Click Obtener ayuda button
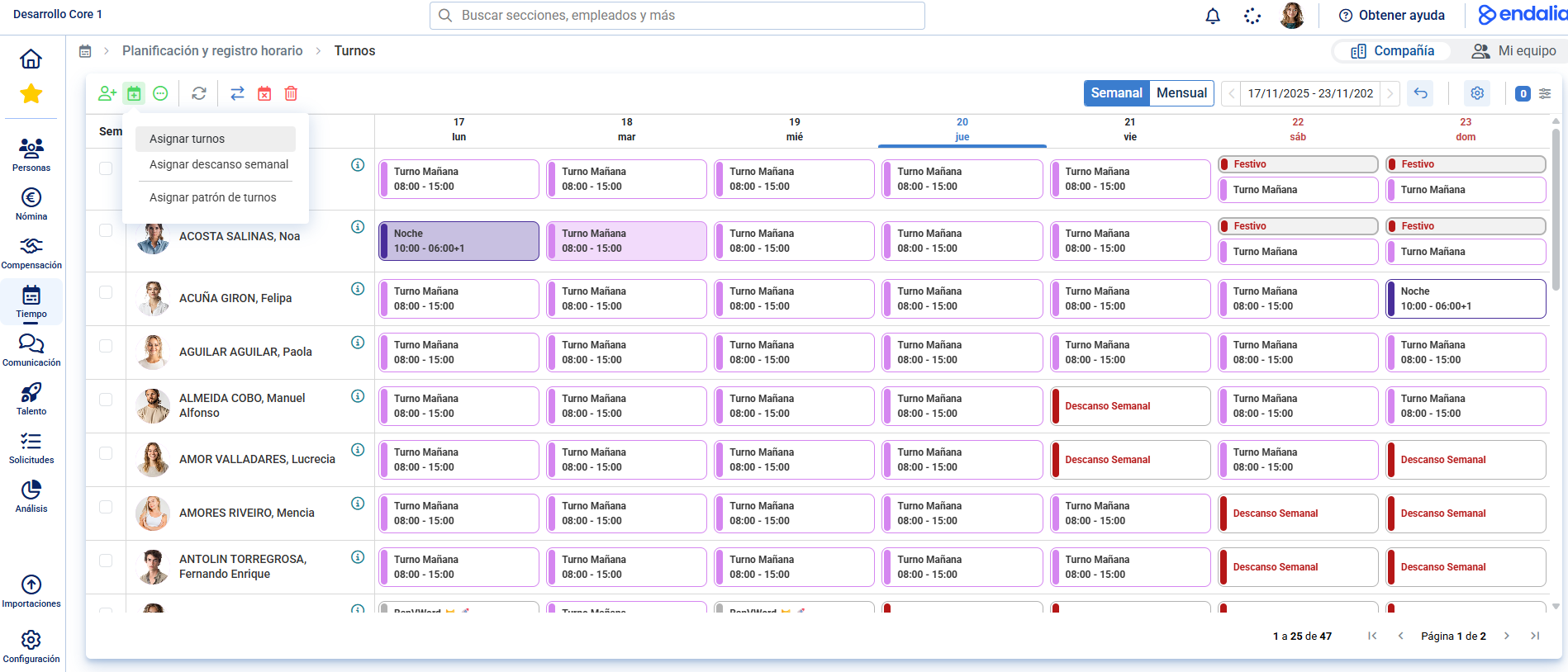The width and height of the screenshot is (1568, 672). click(1392, 16)
